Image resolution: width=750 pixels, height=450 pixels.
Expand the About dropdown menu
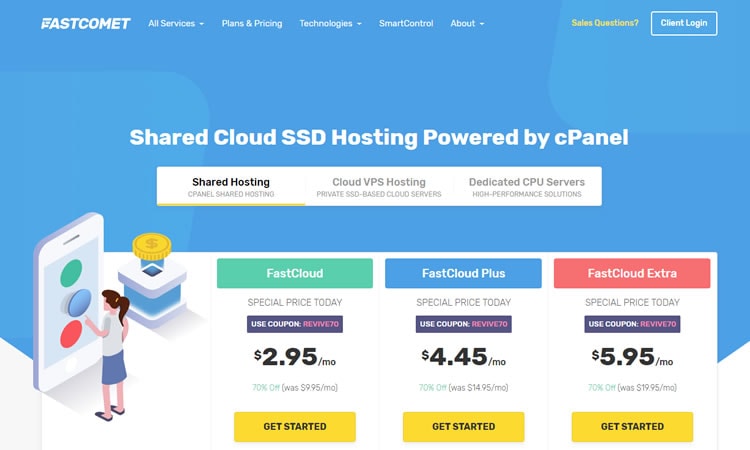(467, 23)
